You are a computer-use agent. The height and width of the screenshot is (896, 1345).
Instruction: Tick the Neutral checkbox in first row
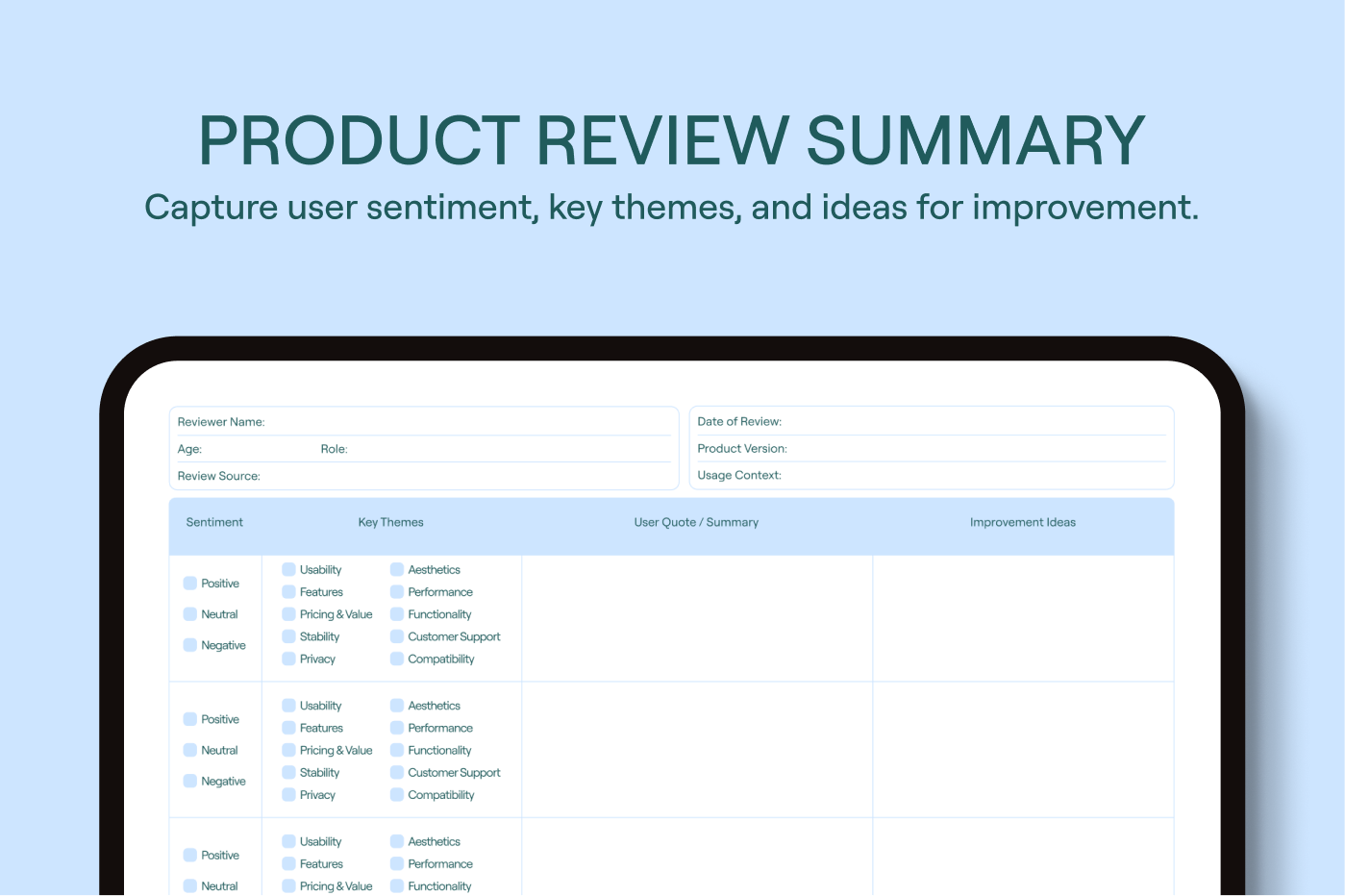point(190,614)
